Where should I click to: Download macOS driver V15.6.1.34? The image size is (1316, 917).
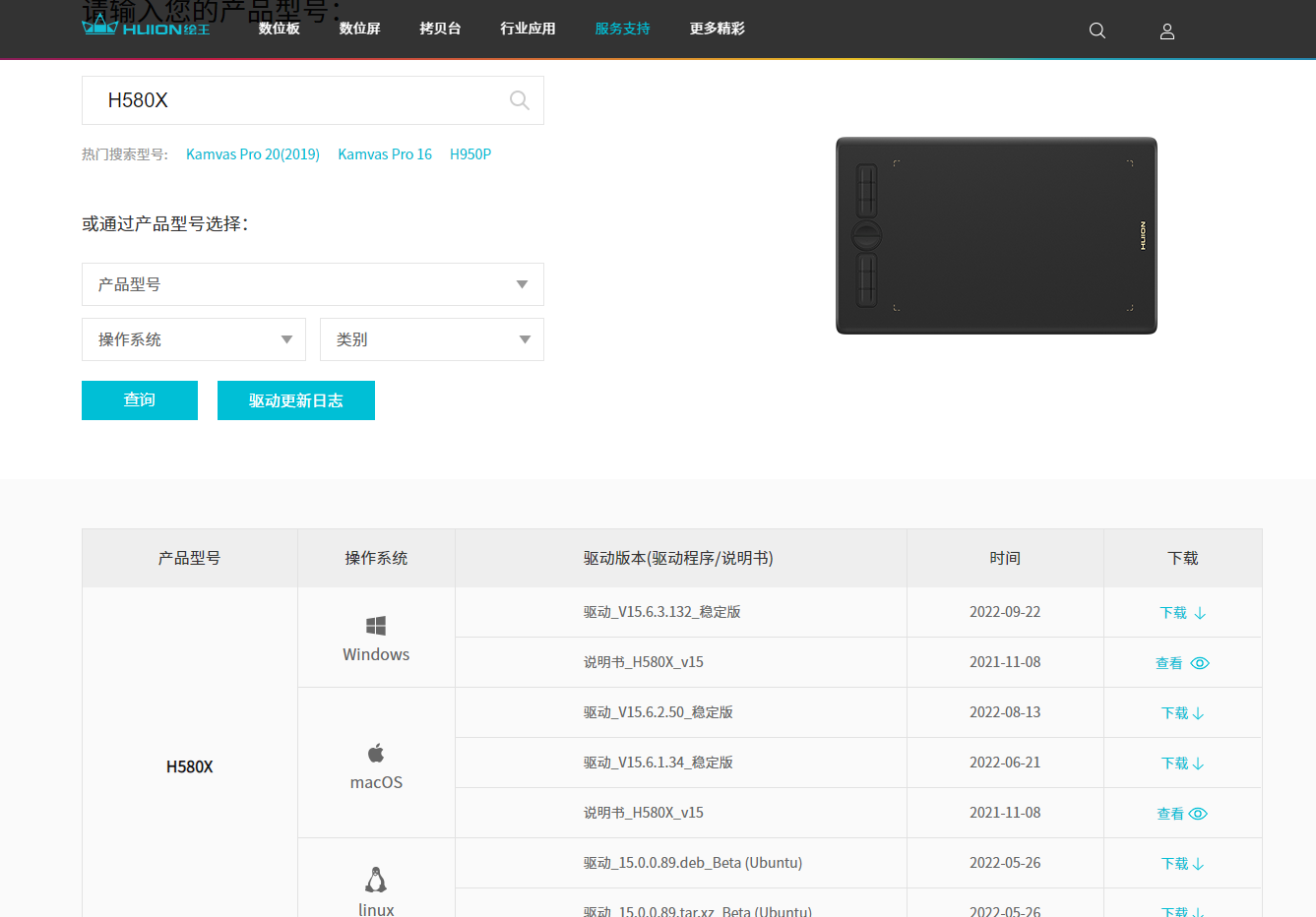pyautogui.click(x=1183, y=764)
